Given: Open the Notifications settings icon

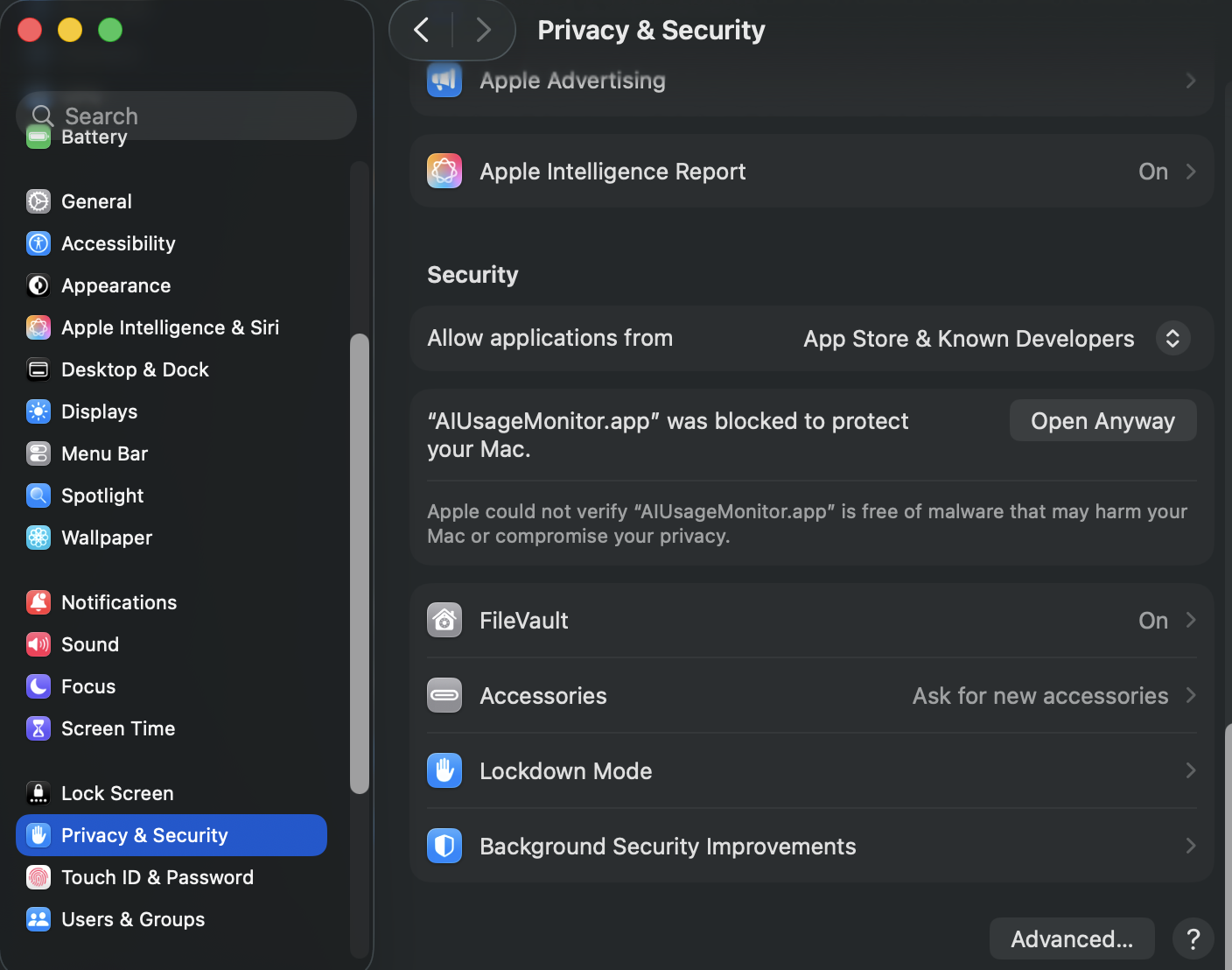Looking at the screenshot, I should click(38, 602).
